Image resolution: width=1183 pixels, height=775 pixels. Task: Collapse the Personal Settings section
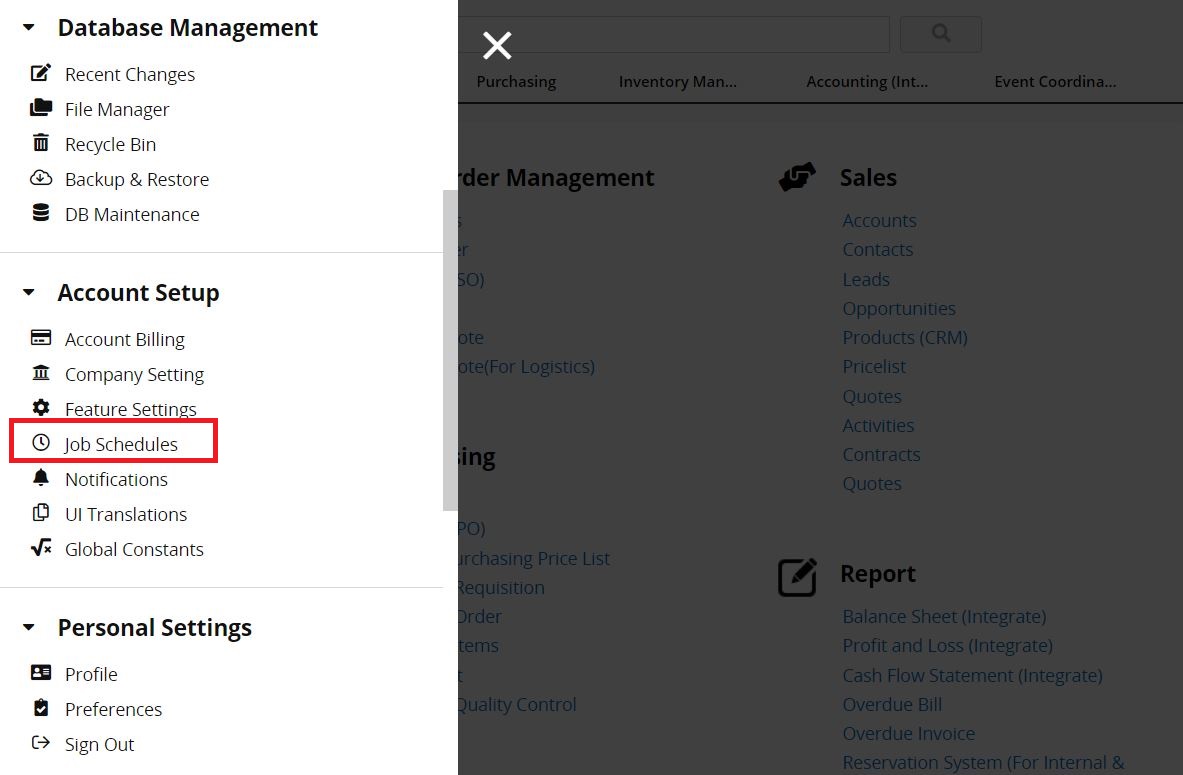coord(29,627)
